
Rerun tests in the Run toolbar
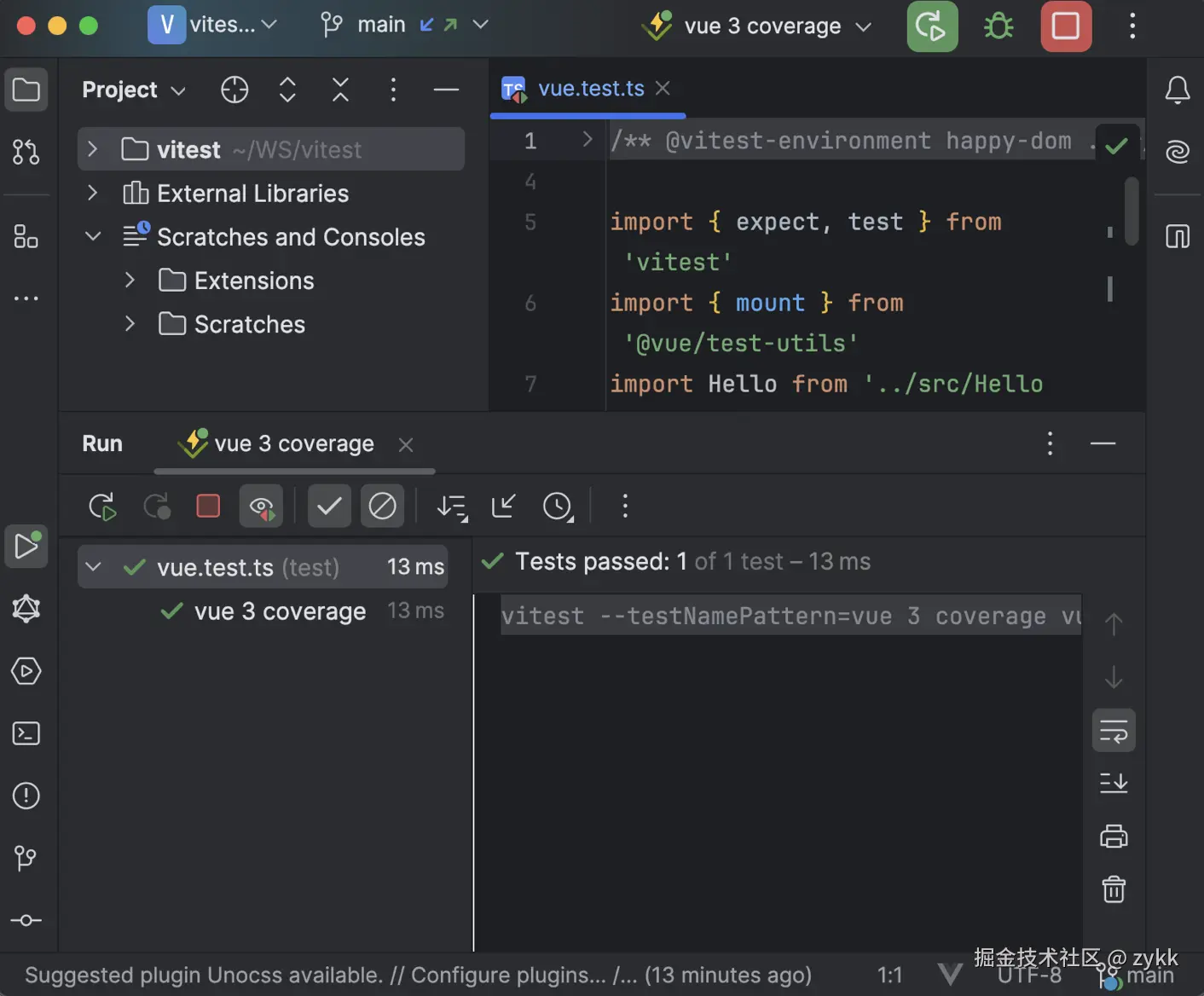click(x=102, y=507)
